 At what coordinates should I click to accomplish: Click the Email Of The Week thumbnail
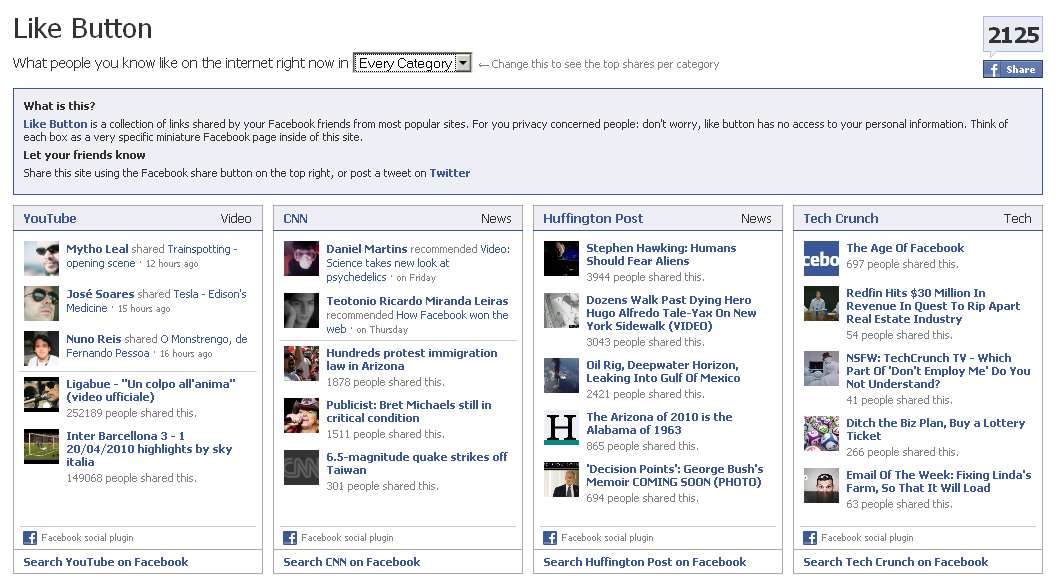click(821, 485)
